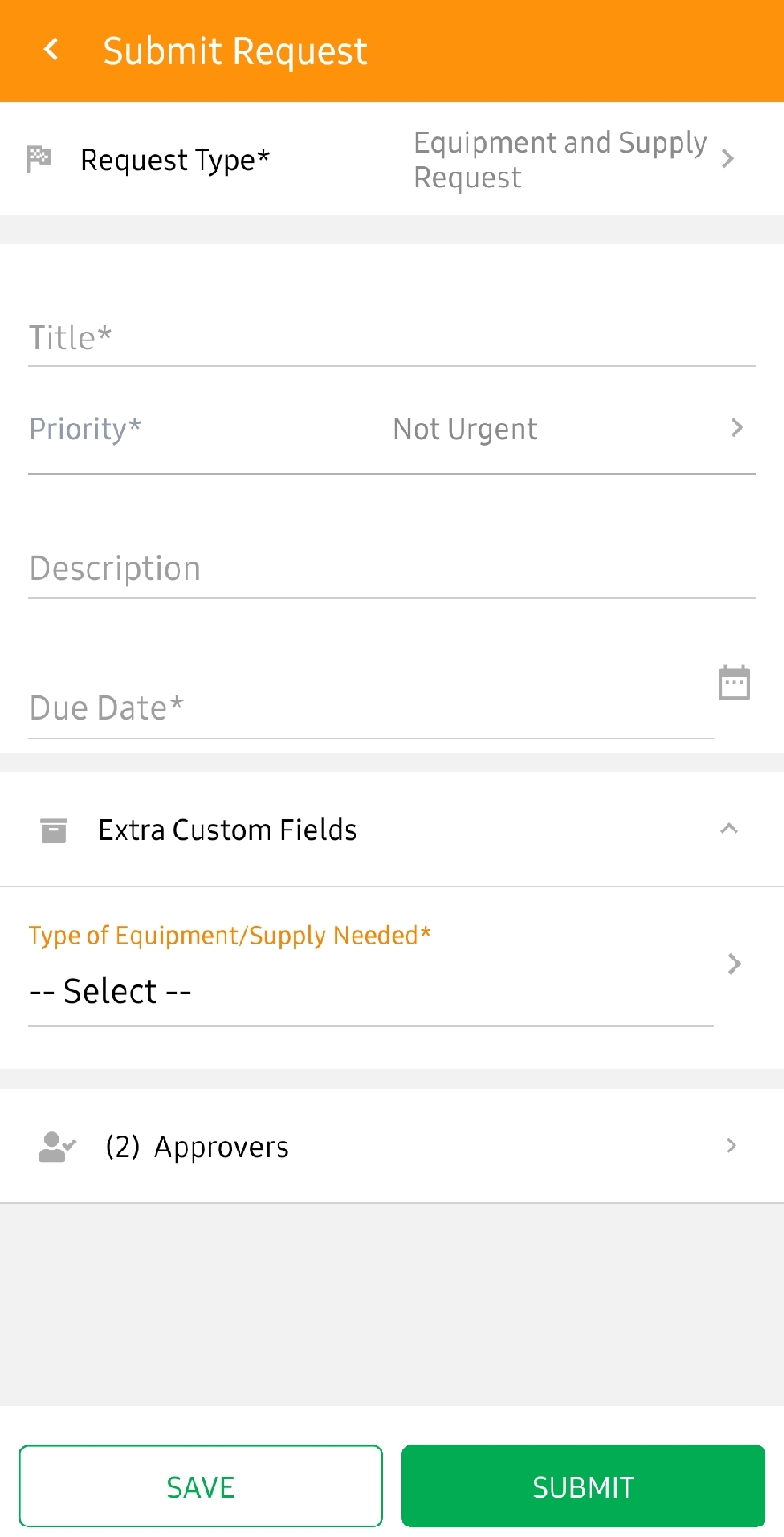This screenshot has width=784, height=1537.
Task: Change the Request Type value
Action: coord(560,160)
